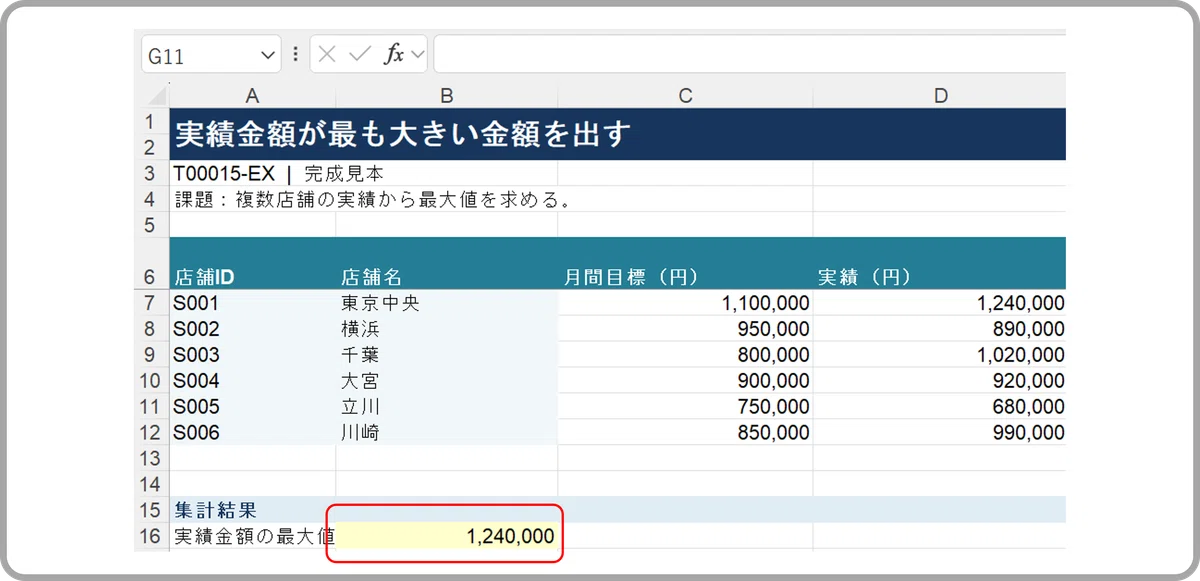The height and width of the screenshot is (581, 1200).
Task: Click the Name Box showing G11
Action: 211,55
